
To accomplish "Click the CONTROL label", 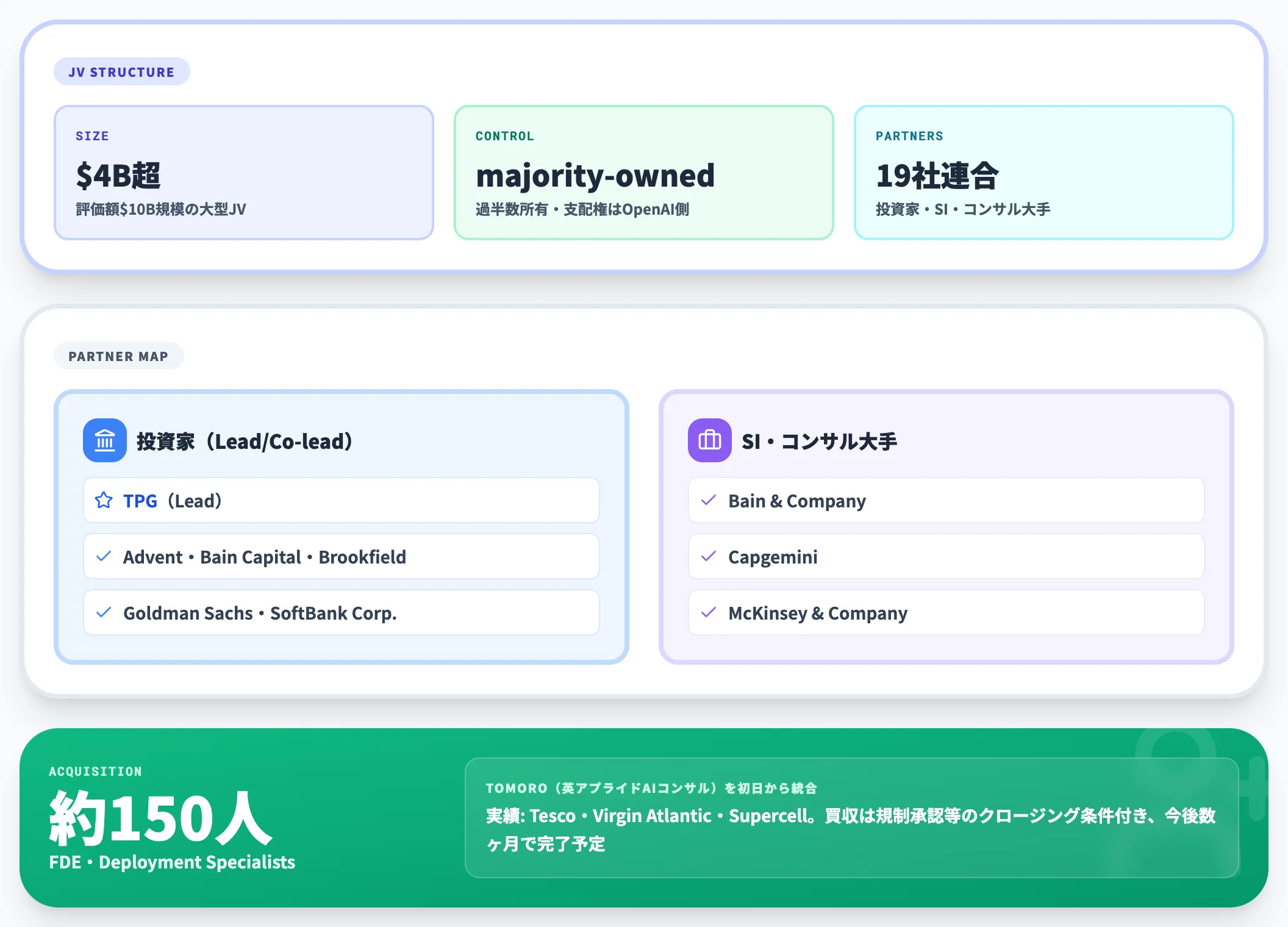I will [x=505, y=136].
